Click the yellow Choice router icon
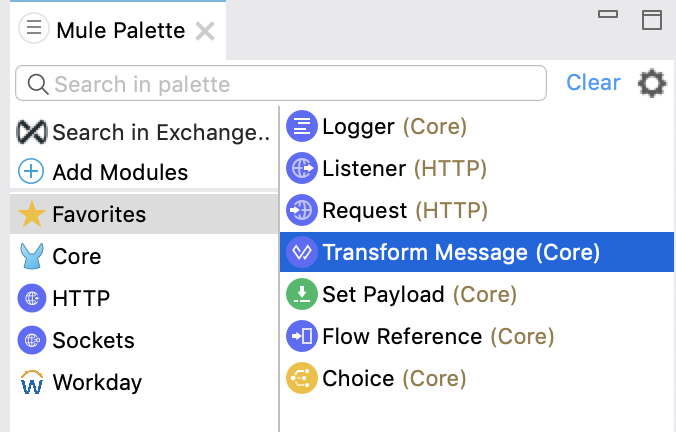 [301, 379]
